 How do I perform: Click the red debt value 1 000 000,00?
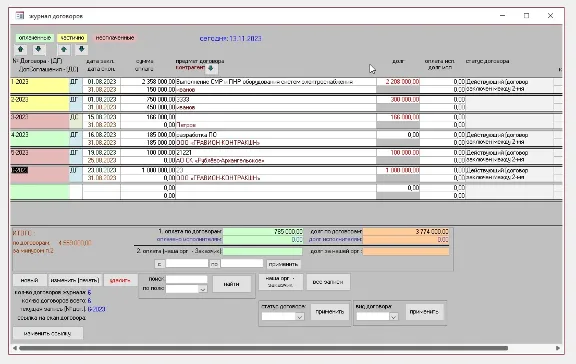(x=398, y=170)
